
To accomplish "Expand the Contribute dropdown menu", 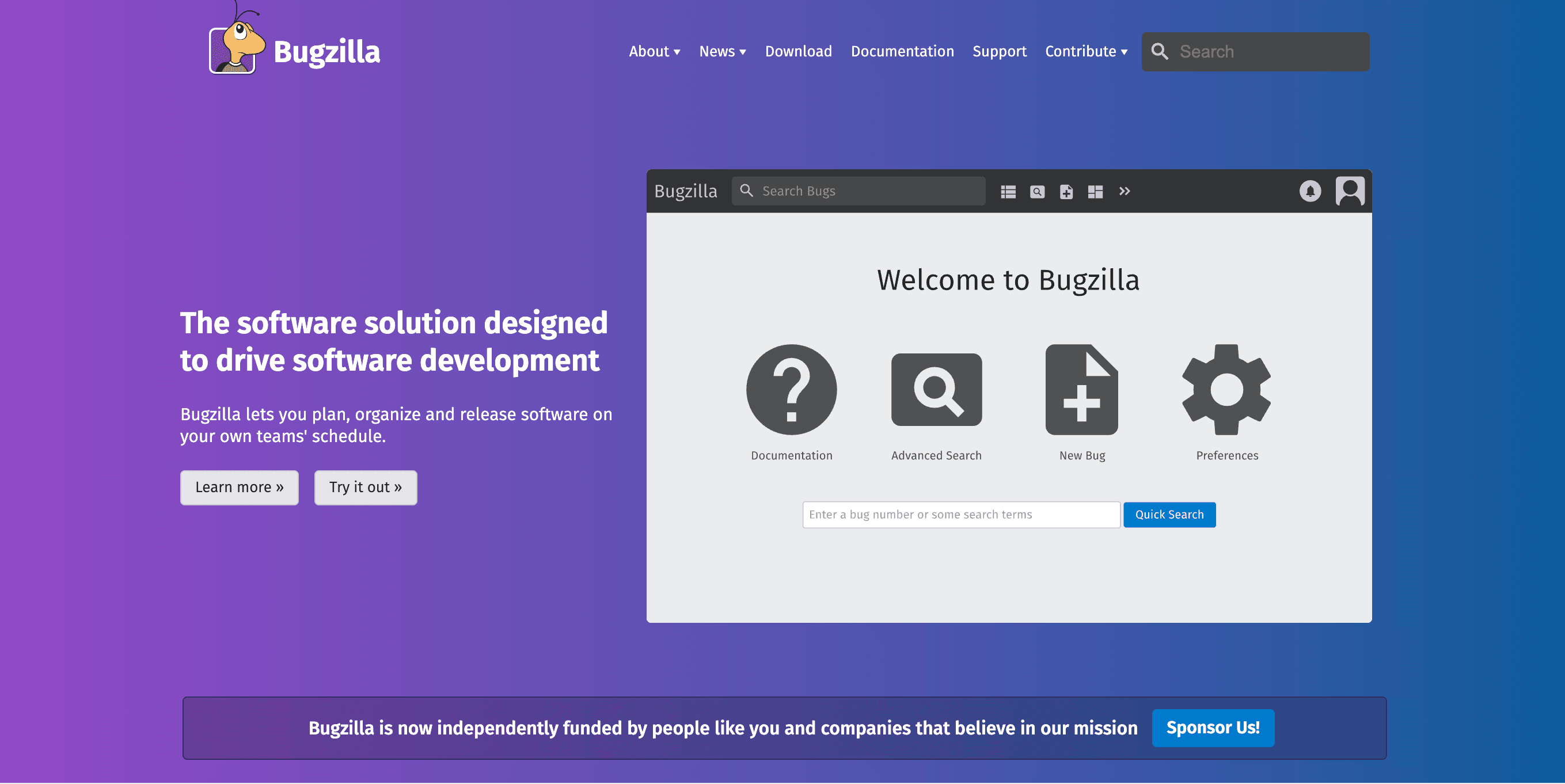I will (x=1086, y=51).
